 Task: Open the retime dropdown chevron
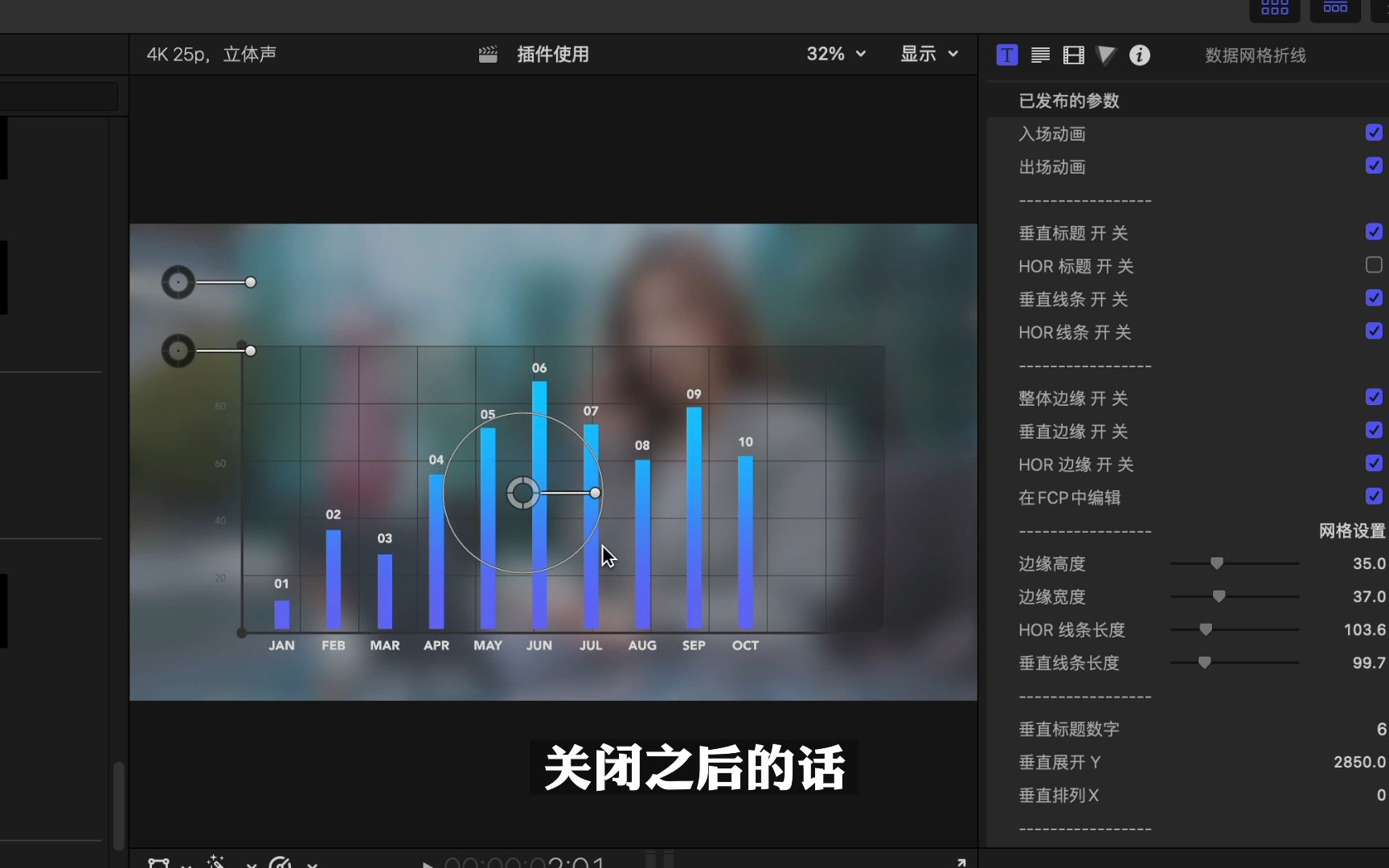coord(313,865)
